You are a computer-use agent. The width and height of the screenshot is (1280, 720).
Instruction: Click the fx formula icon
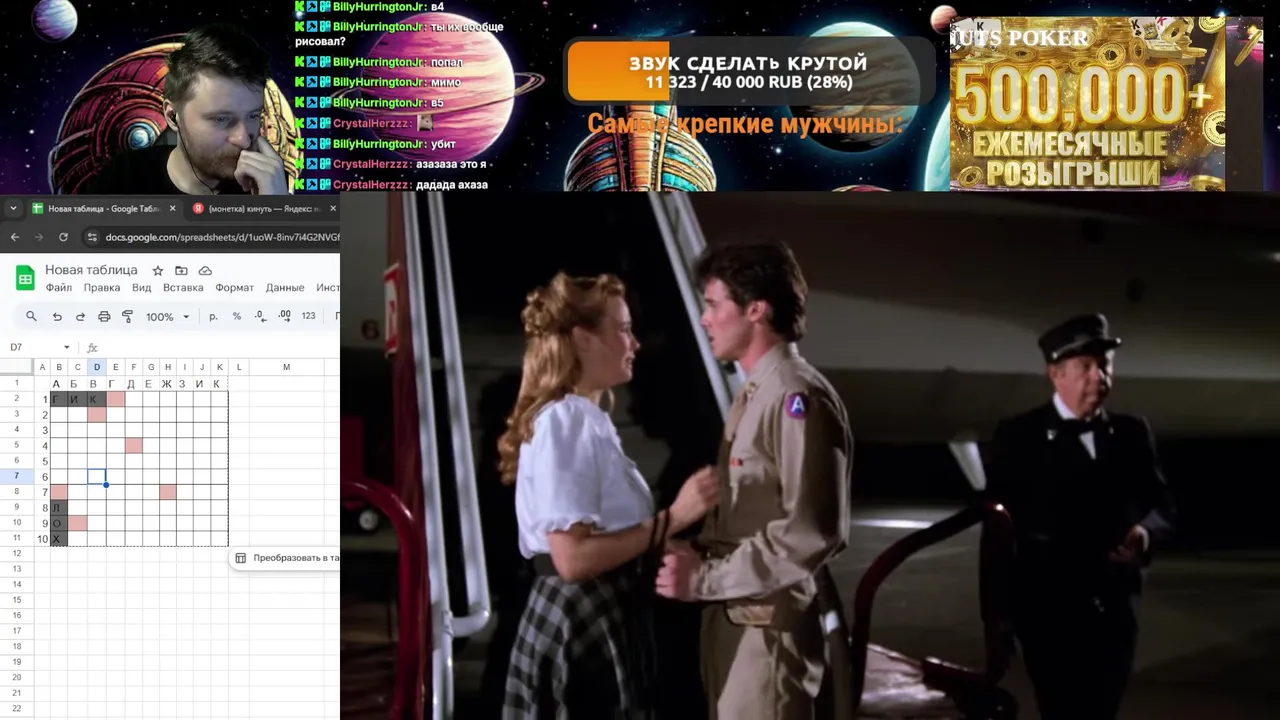pyautogui.click(x=92, y=347)
